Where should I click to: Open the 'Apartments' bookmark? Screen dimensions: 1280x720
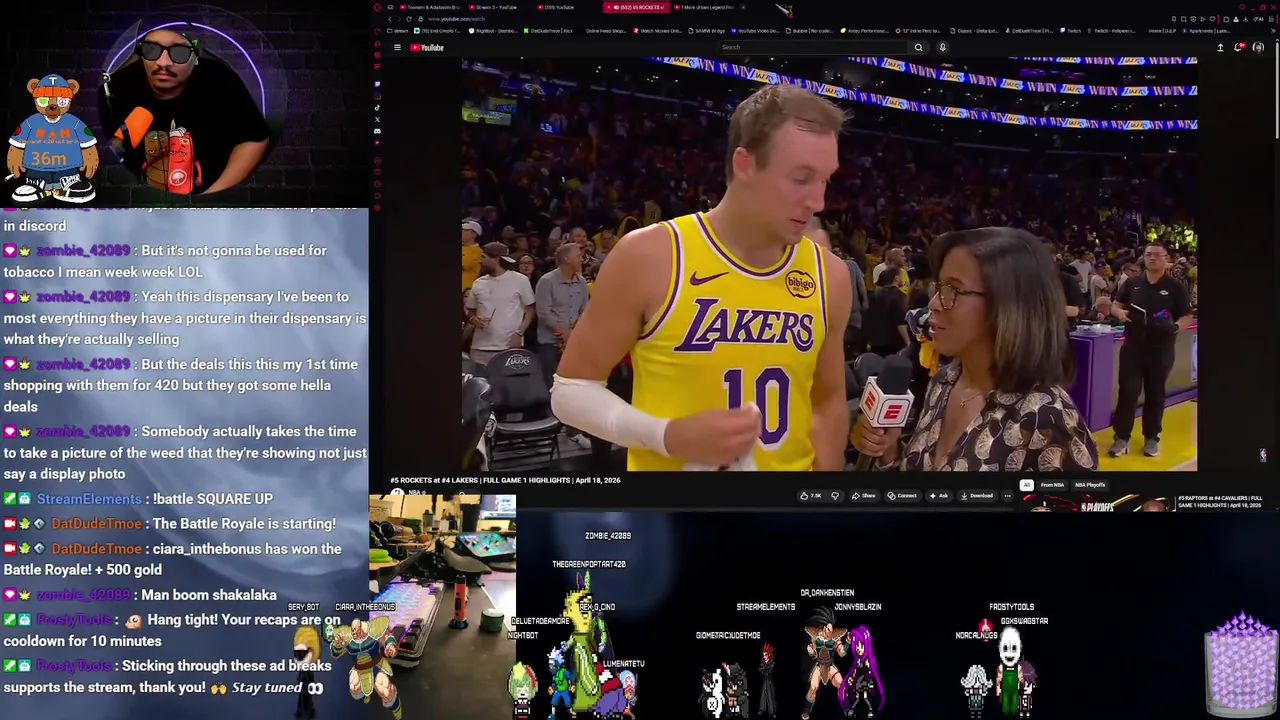pyautogui.click(x=1206, y=31)
